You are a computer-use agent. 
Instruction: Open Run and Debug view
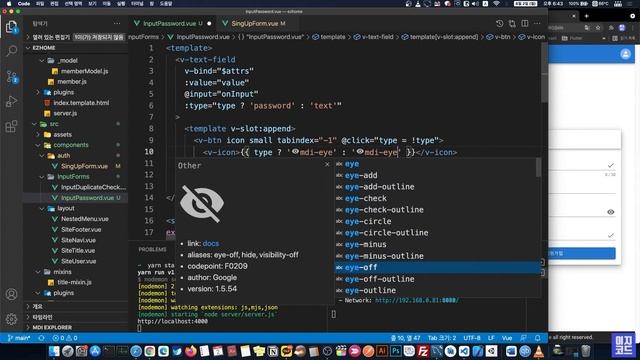11,101
